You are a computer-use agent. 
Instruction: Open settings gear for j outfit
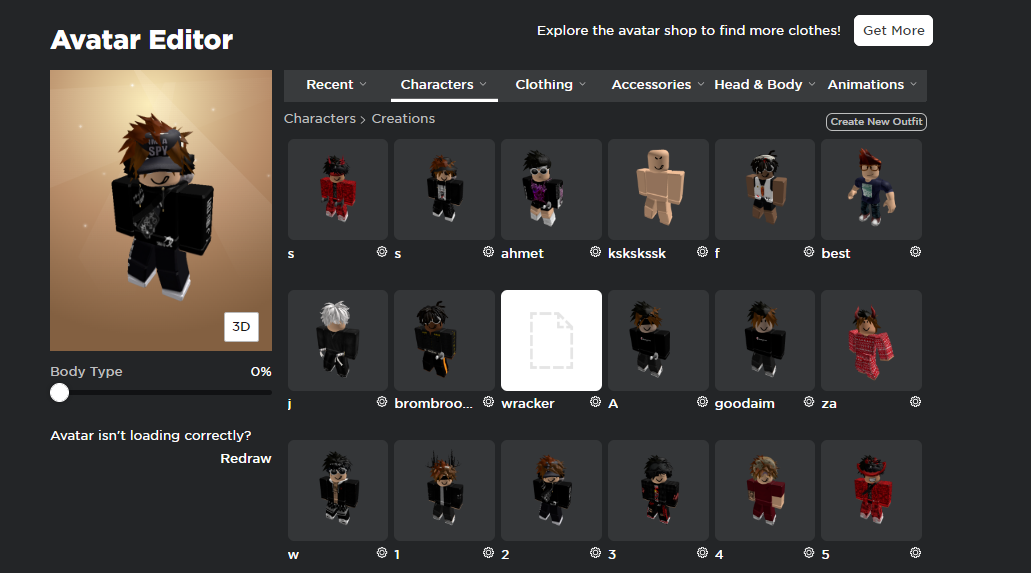382,402
